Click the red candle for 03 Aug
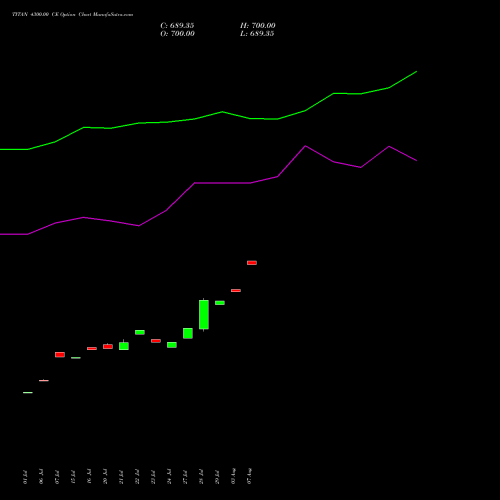 [x=236, y=290]
